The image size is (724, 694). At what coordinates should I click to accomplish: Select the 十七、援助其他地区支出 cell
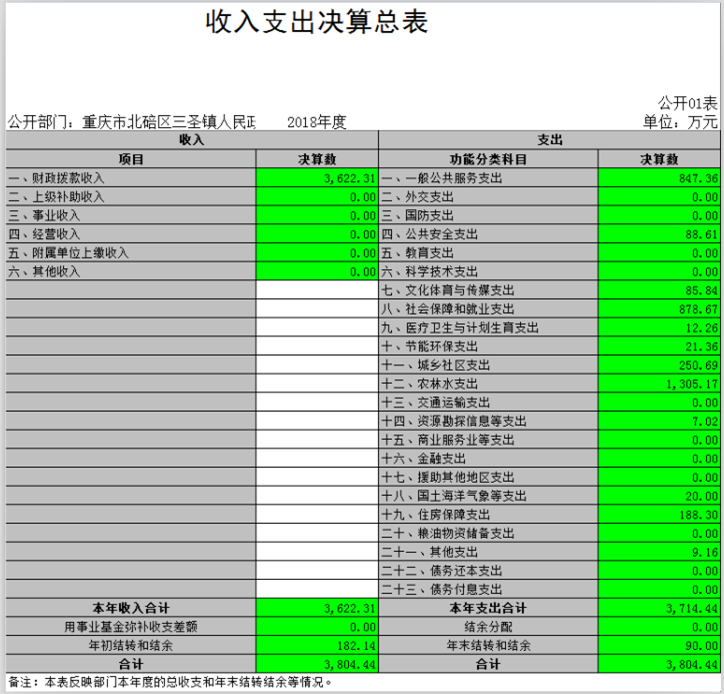click(x=488, y=477)
